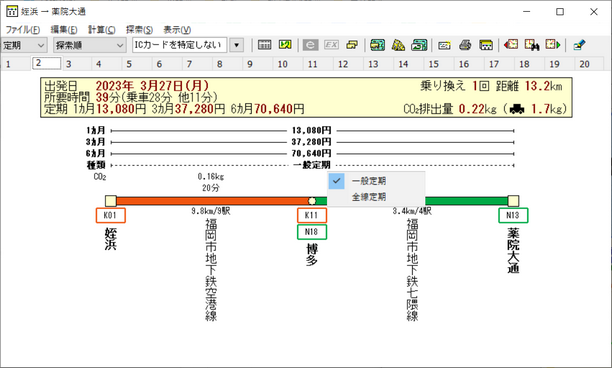Click the clock icon with binoculars

(x=532, y=45)
